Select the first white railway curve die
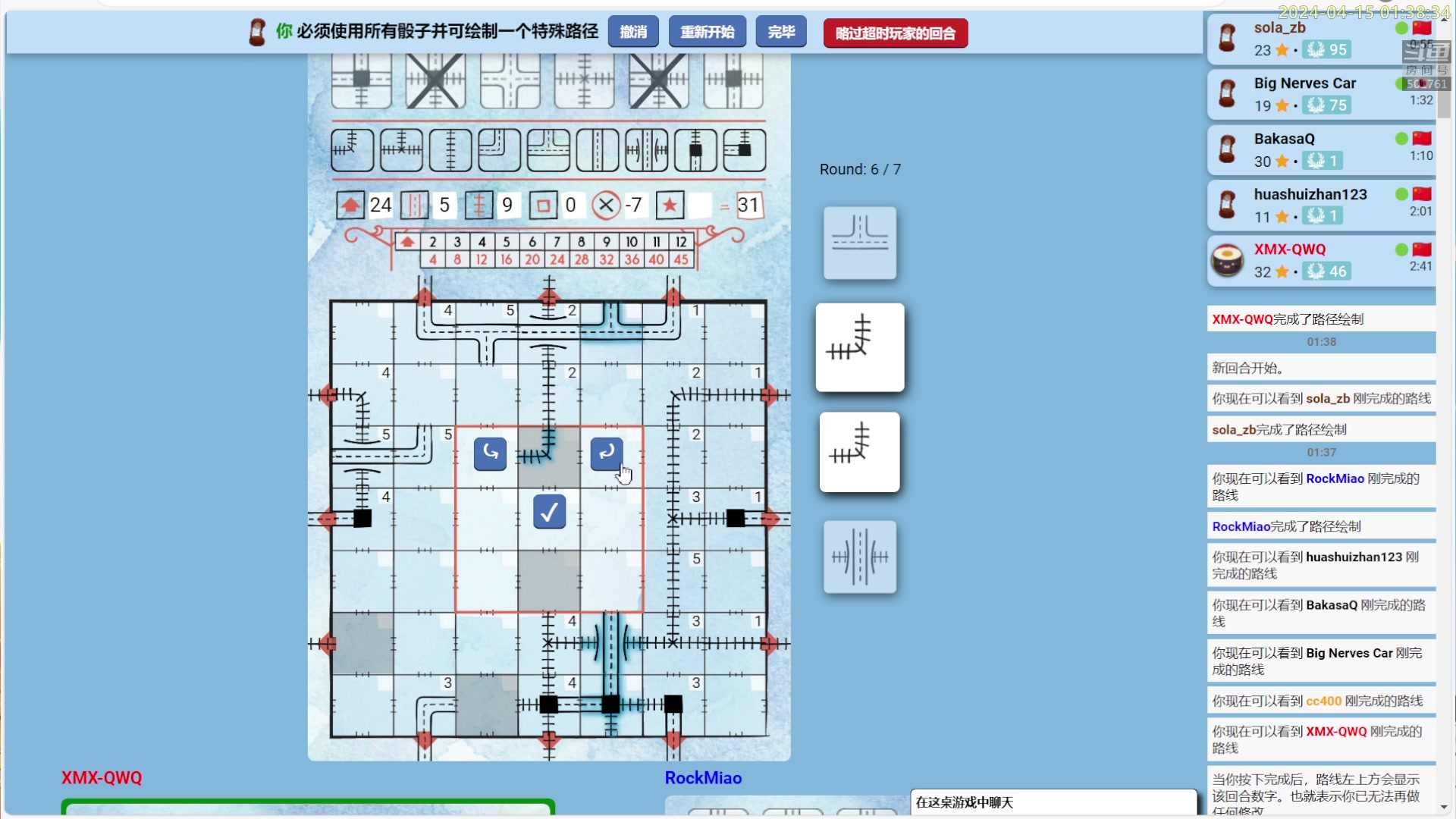Image resolution: width=1456 pixels, height=819 pixels. 860,347
